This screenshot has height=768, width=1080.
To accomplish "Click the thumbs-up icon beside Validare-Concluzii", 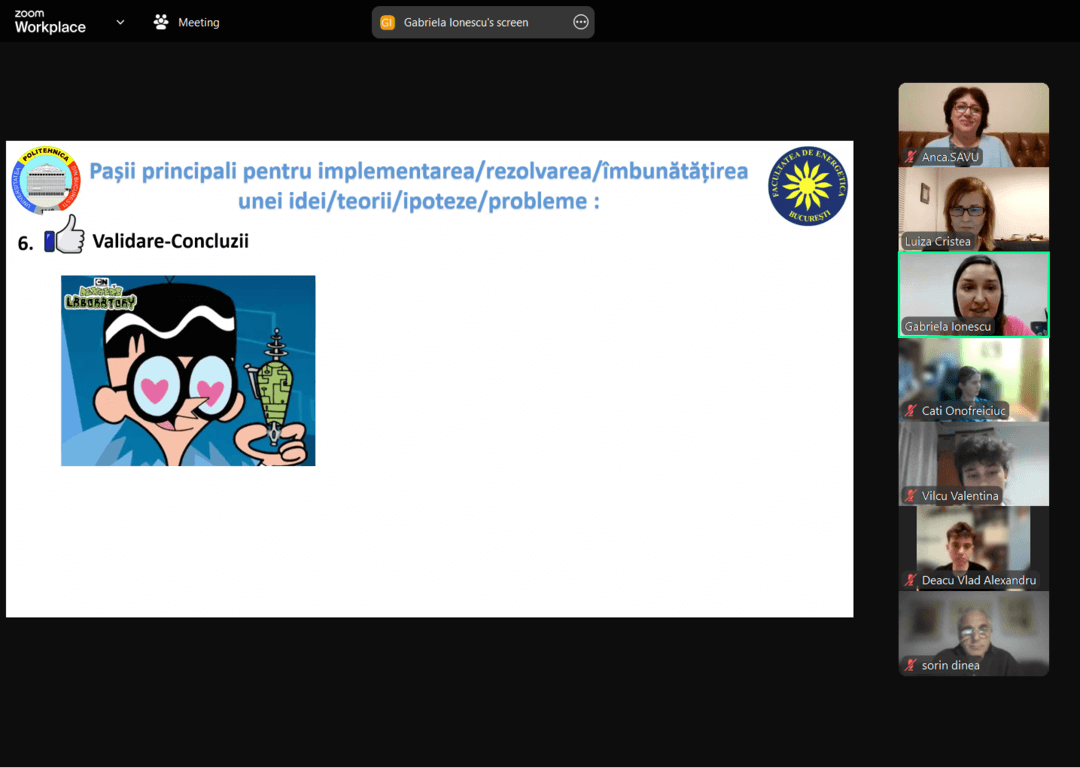I will click(x=64, y=236).
